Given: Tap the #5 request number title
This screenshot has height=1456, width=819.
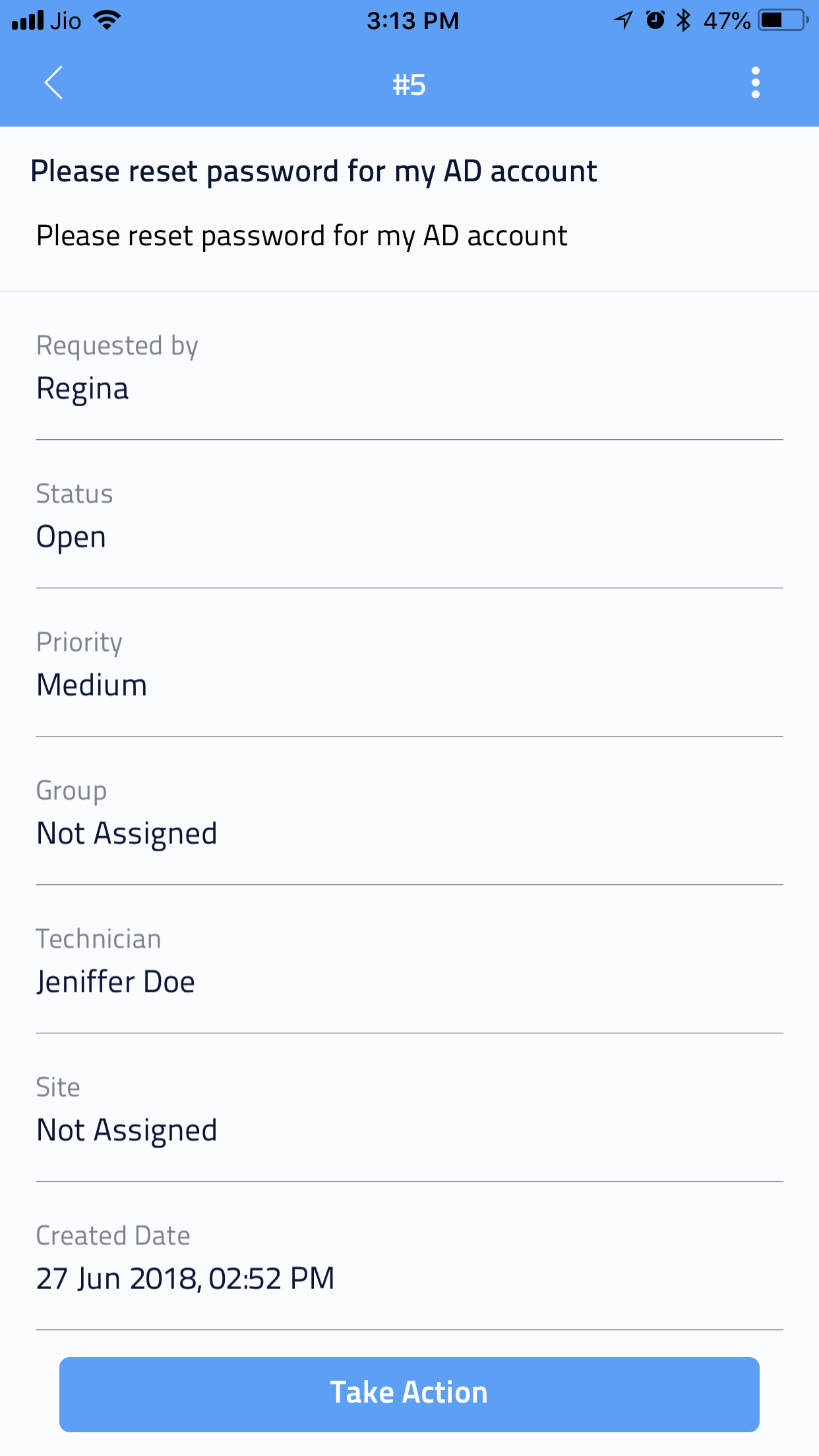Looking at the screenshot, I should [x=409, y=85].
